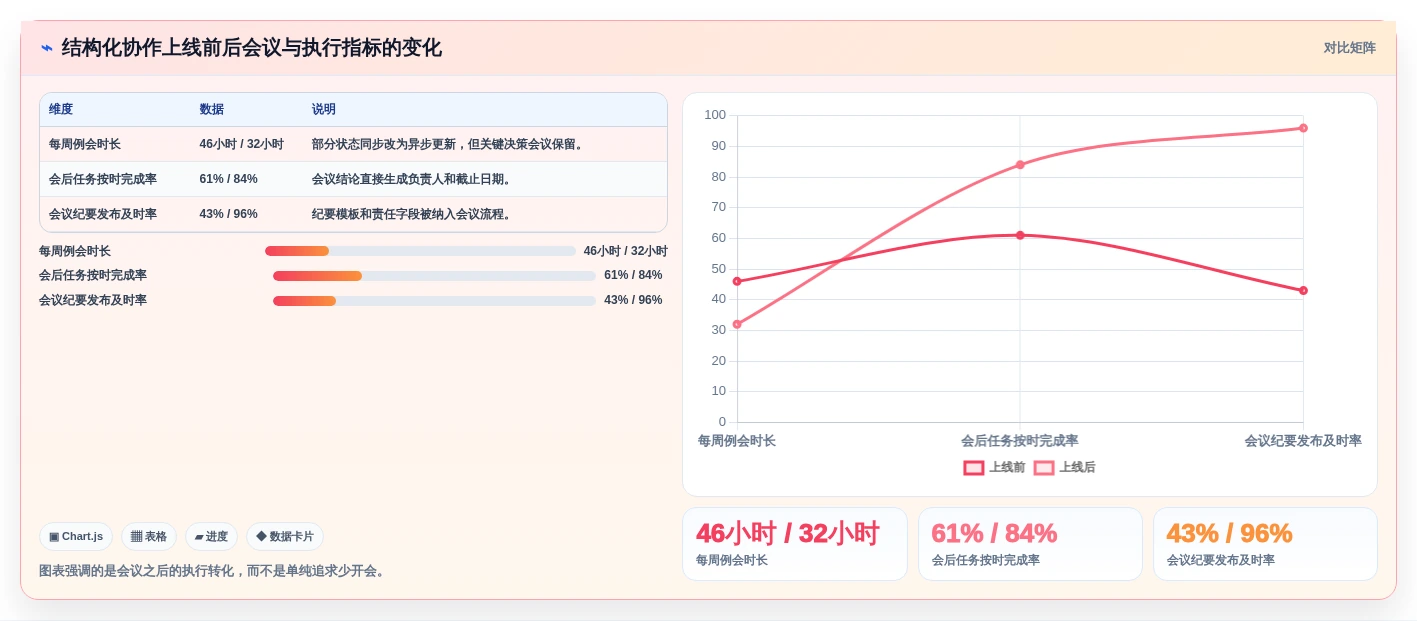Click the 表格 tag chip
This screenshot has width=1417, height=621.
tap(149, 536)
